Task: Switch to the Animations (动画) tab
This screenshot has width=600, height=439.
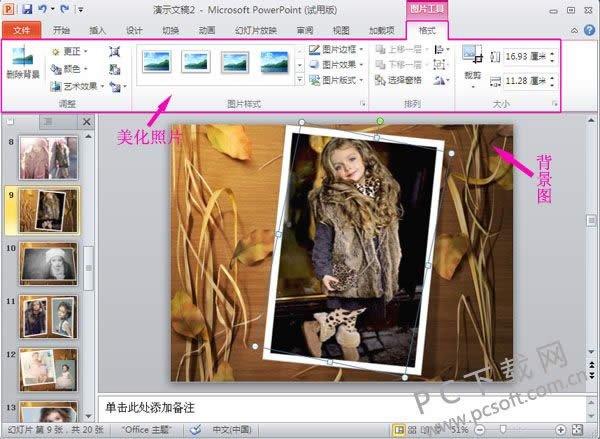Action: pos(206,31)
